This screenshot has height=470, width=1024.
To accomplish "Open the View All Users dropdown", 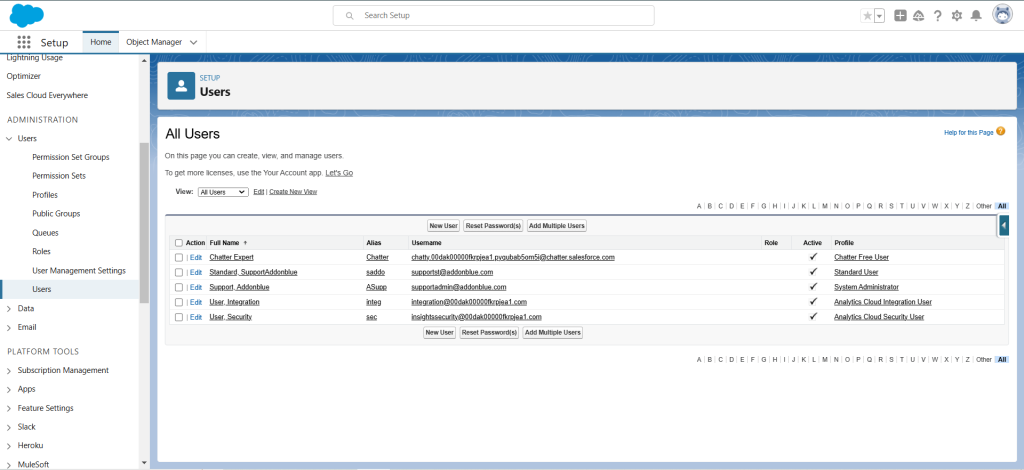I will [x=223, y=192].
